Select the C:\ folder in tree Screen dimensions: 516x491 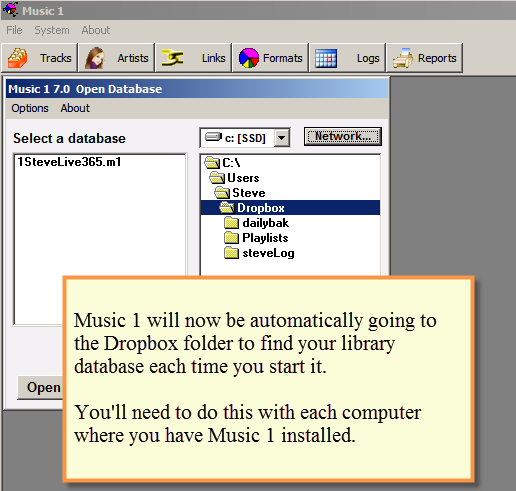tap(222, 163)
